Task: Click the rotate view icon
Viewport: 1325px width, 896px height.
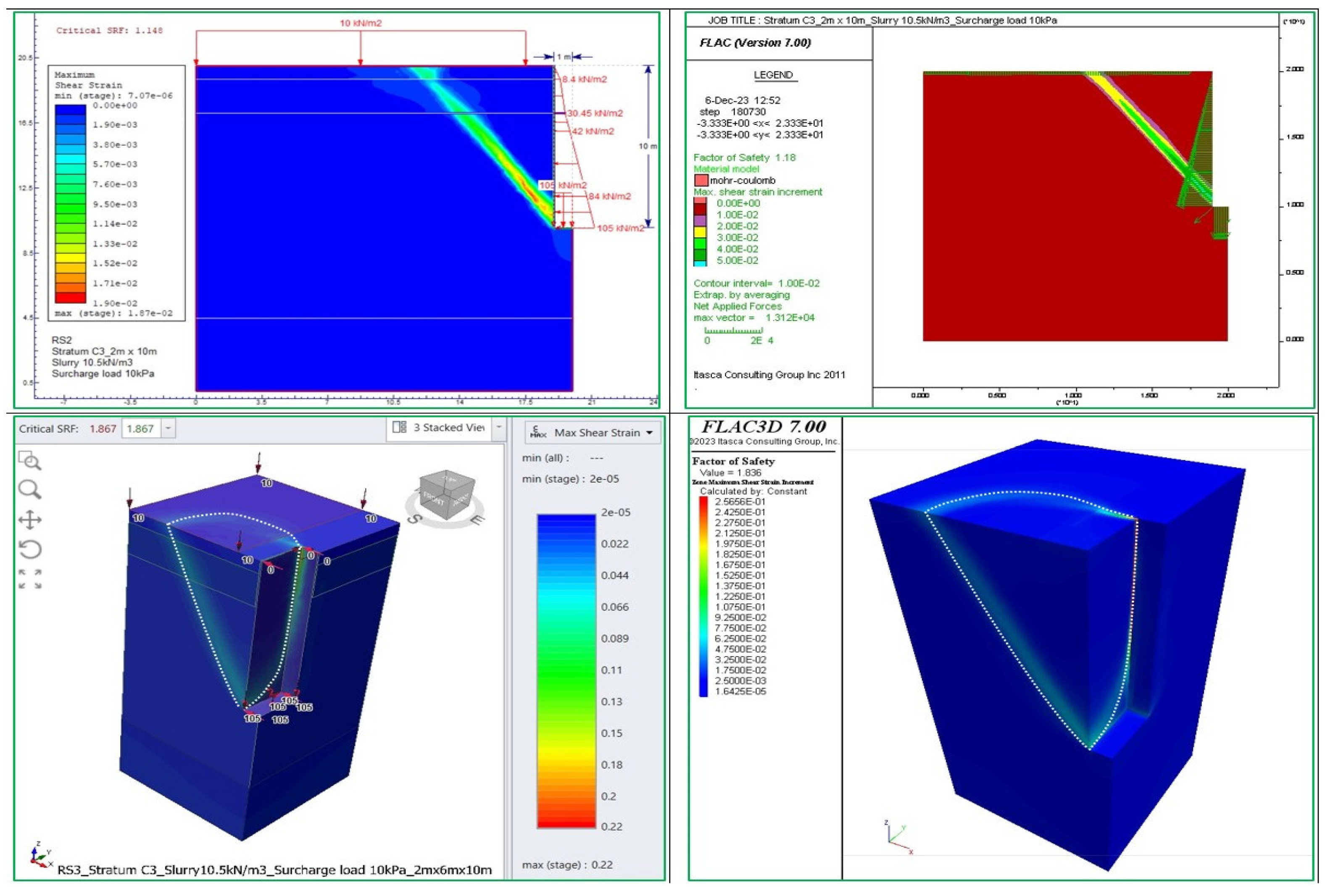Action: tap(30, 550)
